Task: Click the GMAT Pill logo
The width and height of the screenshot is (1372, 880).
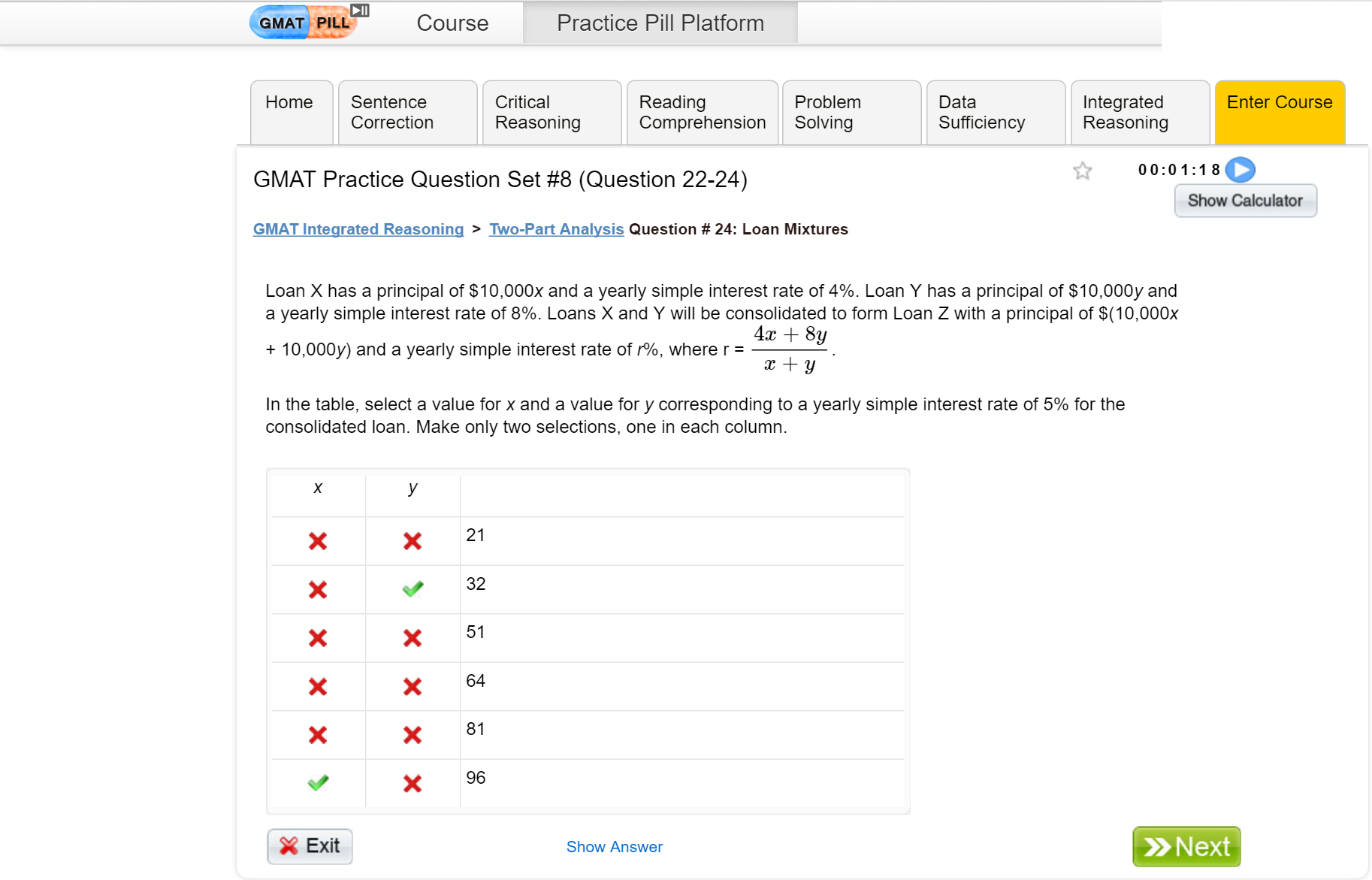Action: tap(304, 22)
